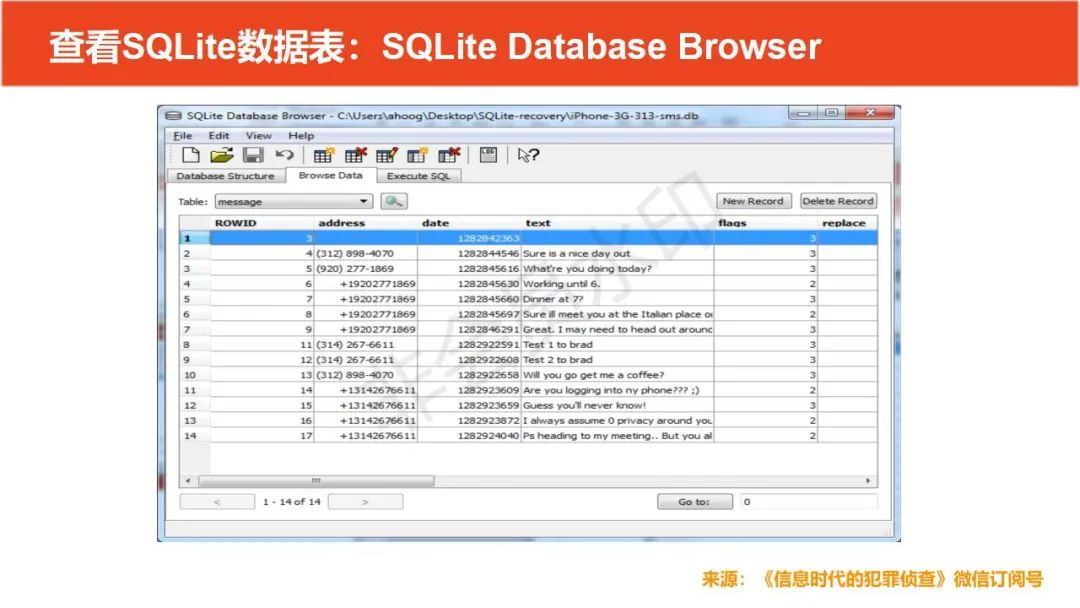This screenshot has width=1080, height=608.
Task: Click the cell 'Working until 6.'
Action: (618, 284)
